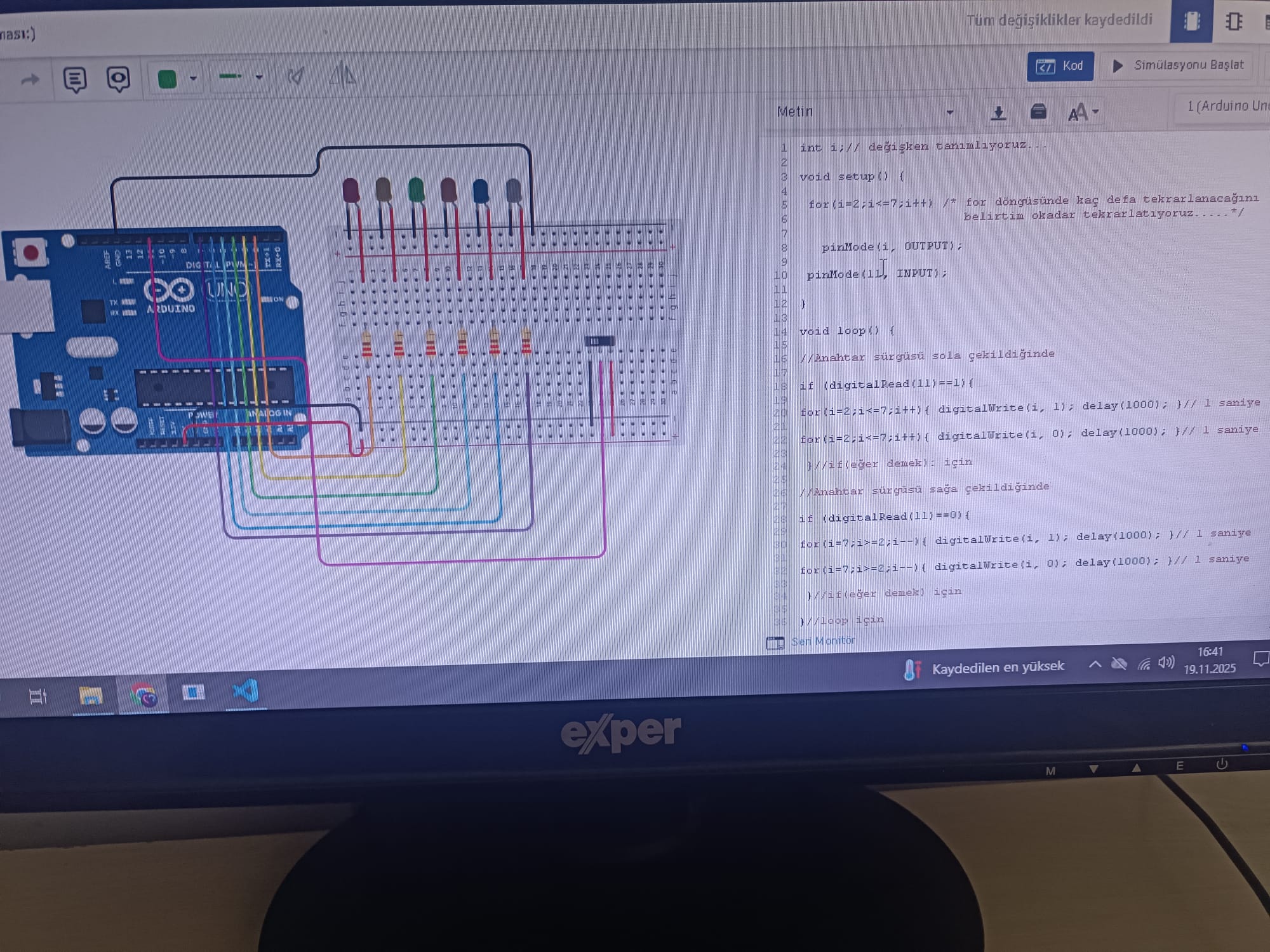Click the green wire color swatch
The height and width of the screenshot is (952, 1270).
pyautogui.click(x=167, y=79)
